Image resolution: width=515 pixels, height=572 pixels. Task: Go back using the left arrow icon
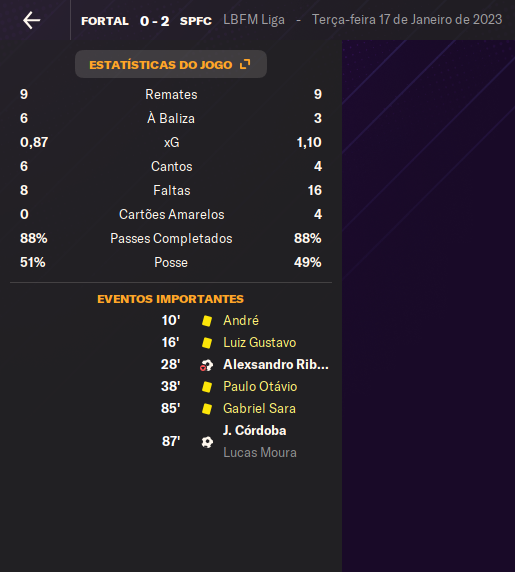[x=32, y=20]
